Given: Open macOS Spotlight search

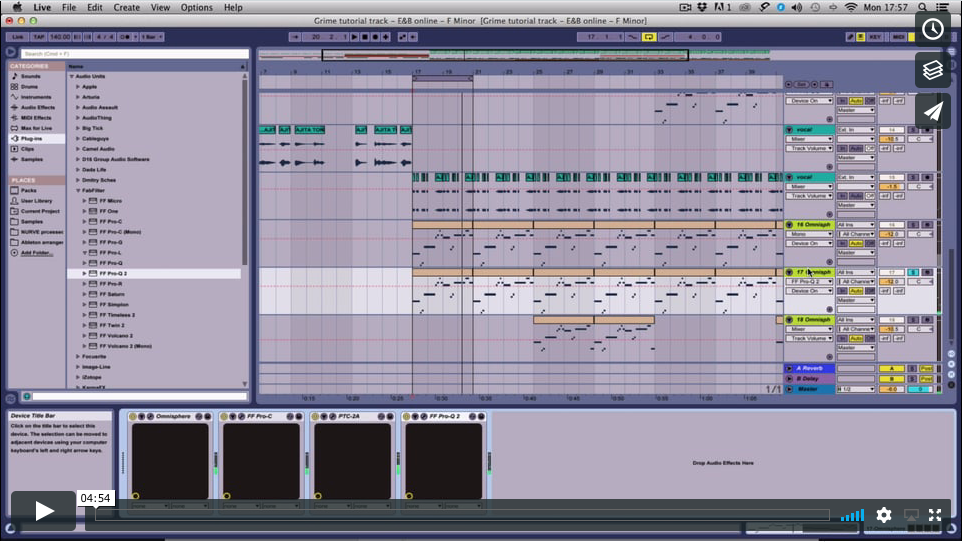Looking at the screenshot, I should tap(922, 7).
